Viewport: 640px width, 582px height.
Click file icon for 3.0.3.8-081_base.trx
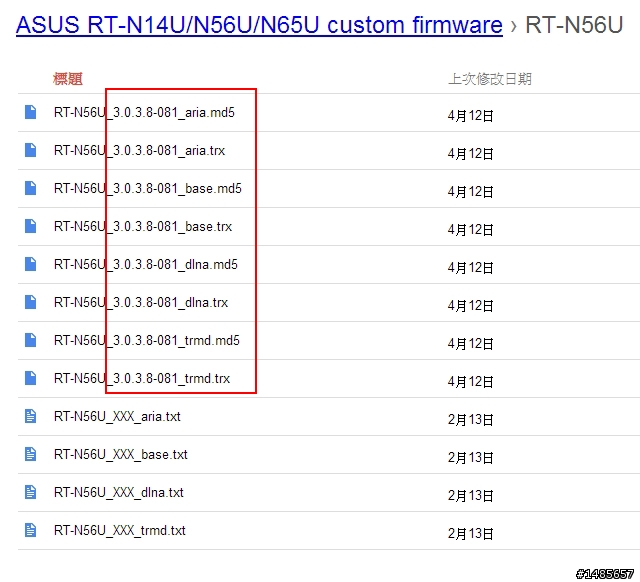pyautogui.click(x=31, y=226)
